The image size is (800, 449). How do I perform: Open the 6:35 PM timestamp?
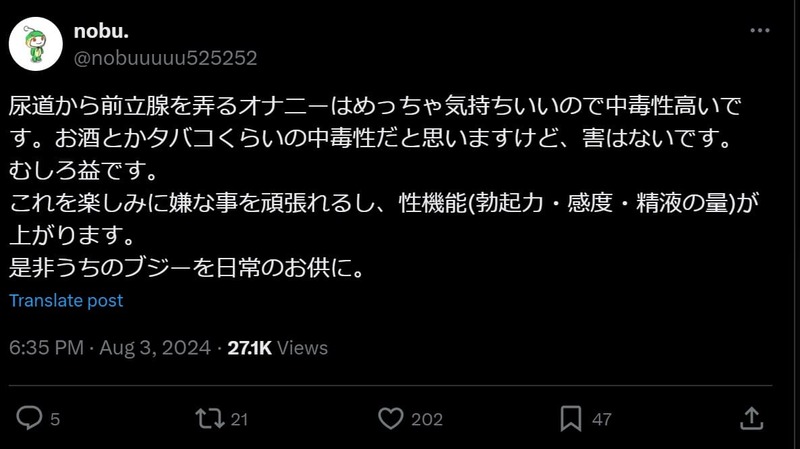coord(46,348)
